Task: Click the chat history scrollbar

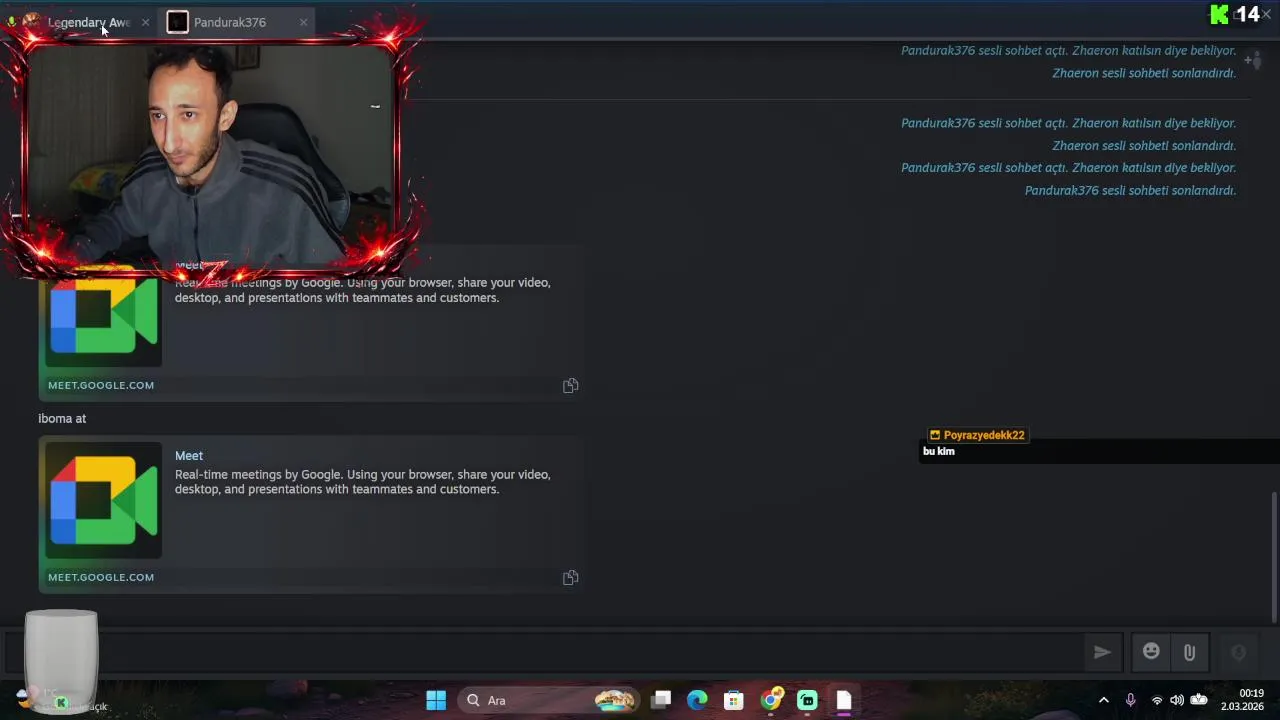Action: coord(1273,555)
